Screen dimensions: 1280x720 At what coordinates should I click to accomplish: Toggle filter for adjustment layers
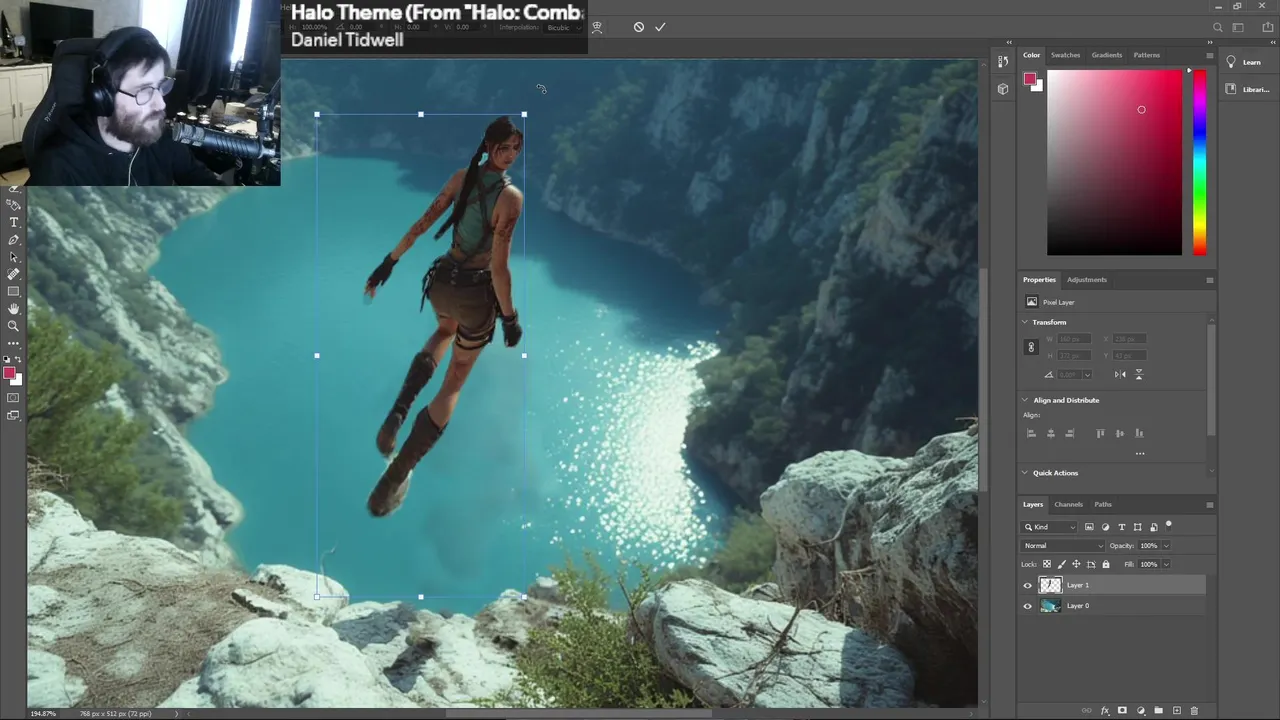1105,527
